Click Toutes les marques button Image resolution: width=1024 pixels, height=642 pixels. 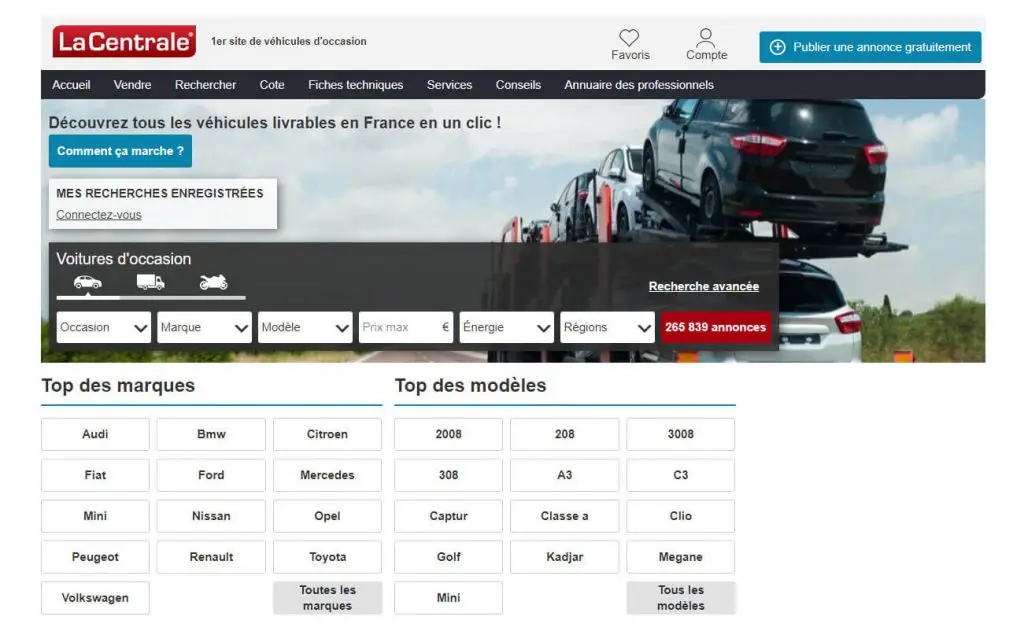tap(327, 598)
